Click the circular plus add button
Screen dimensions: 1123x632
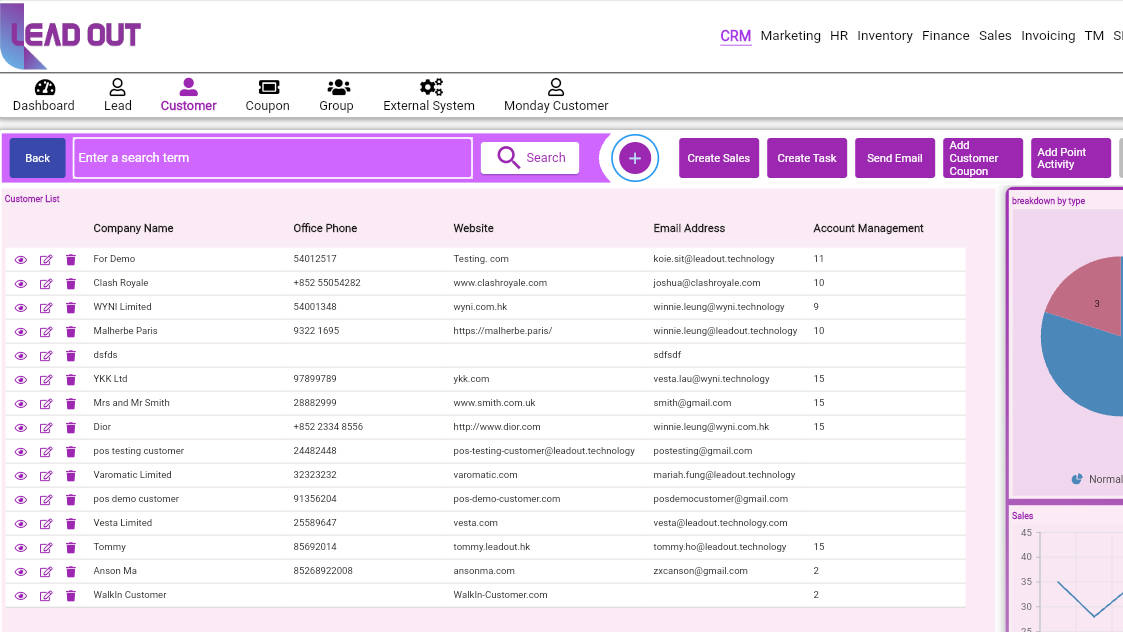(x=635, y=157)
